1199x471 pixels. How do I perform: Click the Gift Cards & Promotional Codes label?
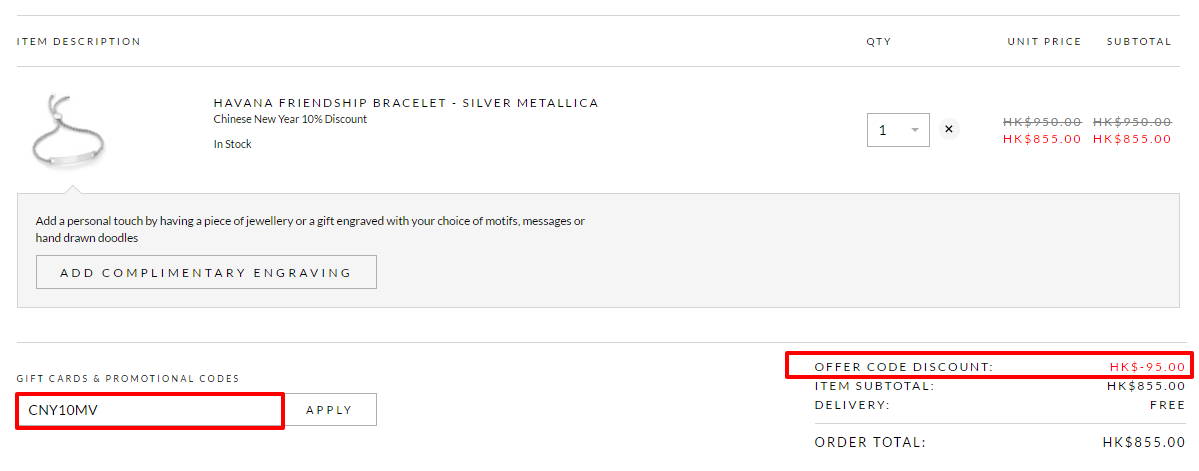[x=128, y=378]
